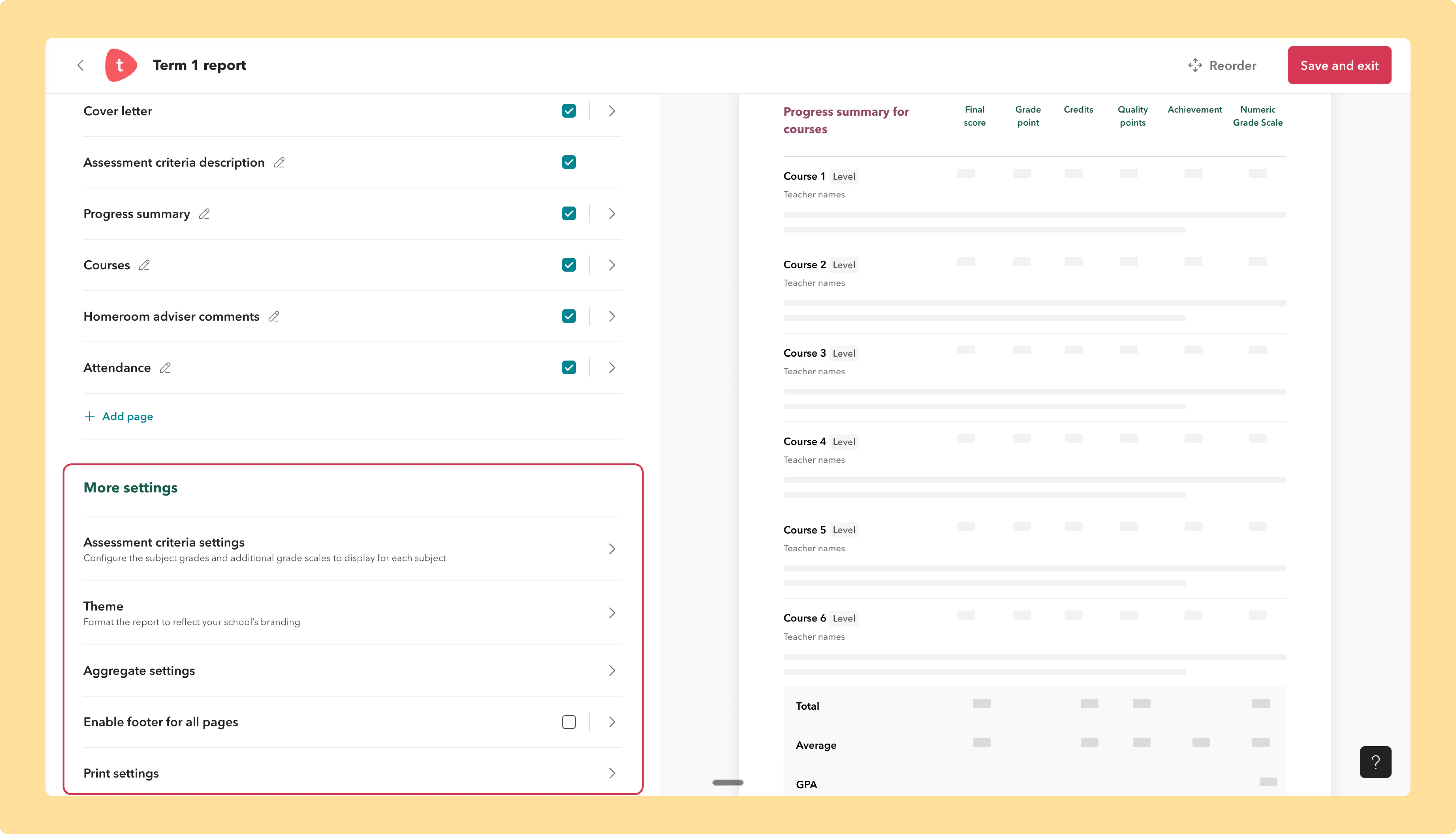Add a new page to report

118,417
